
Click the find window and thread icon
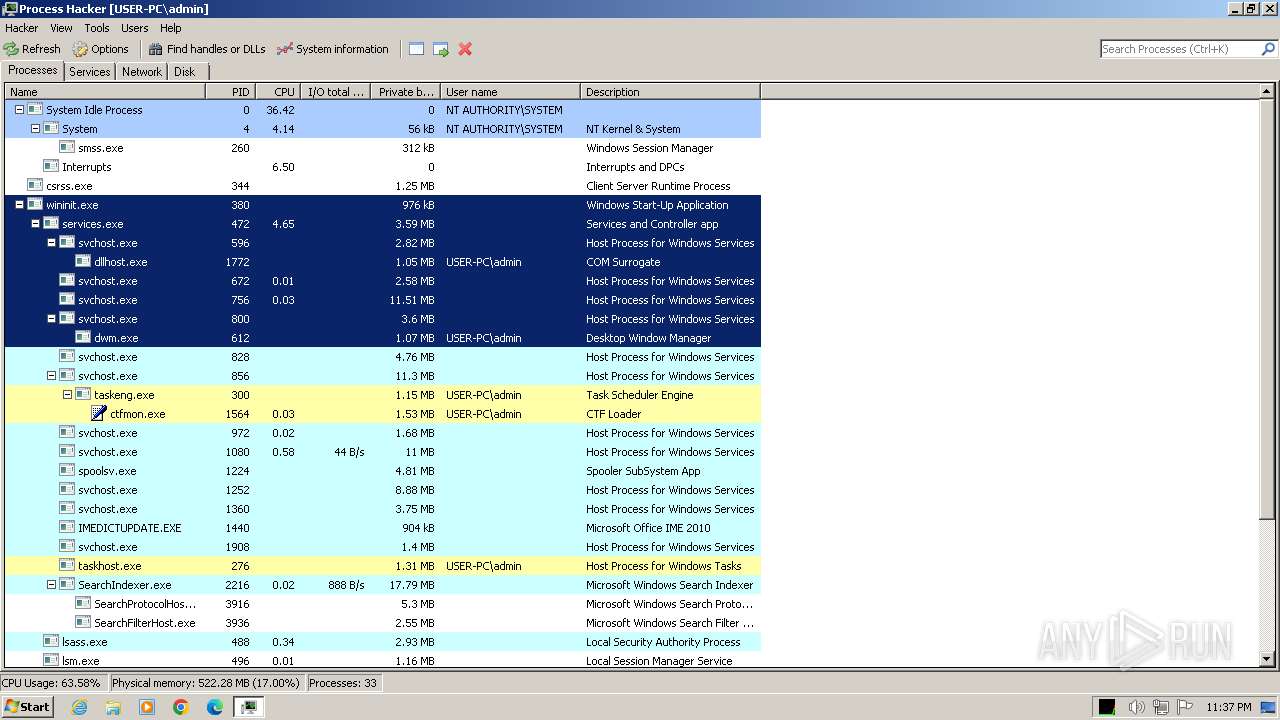coord(441,49)
